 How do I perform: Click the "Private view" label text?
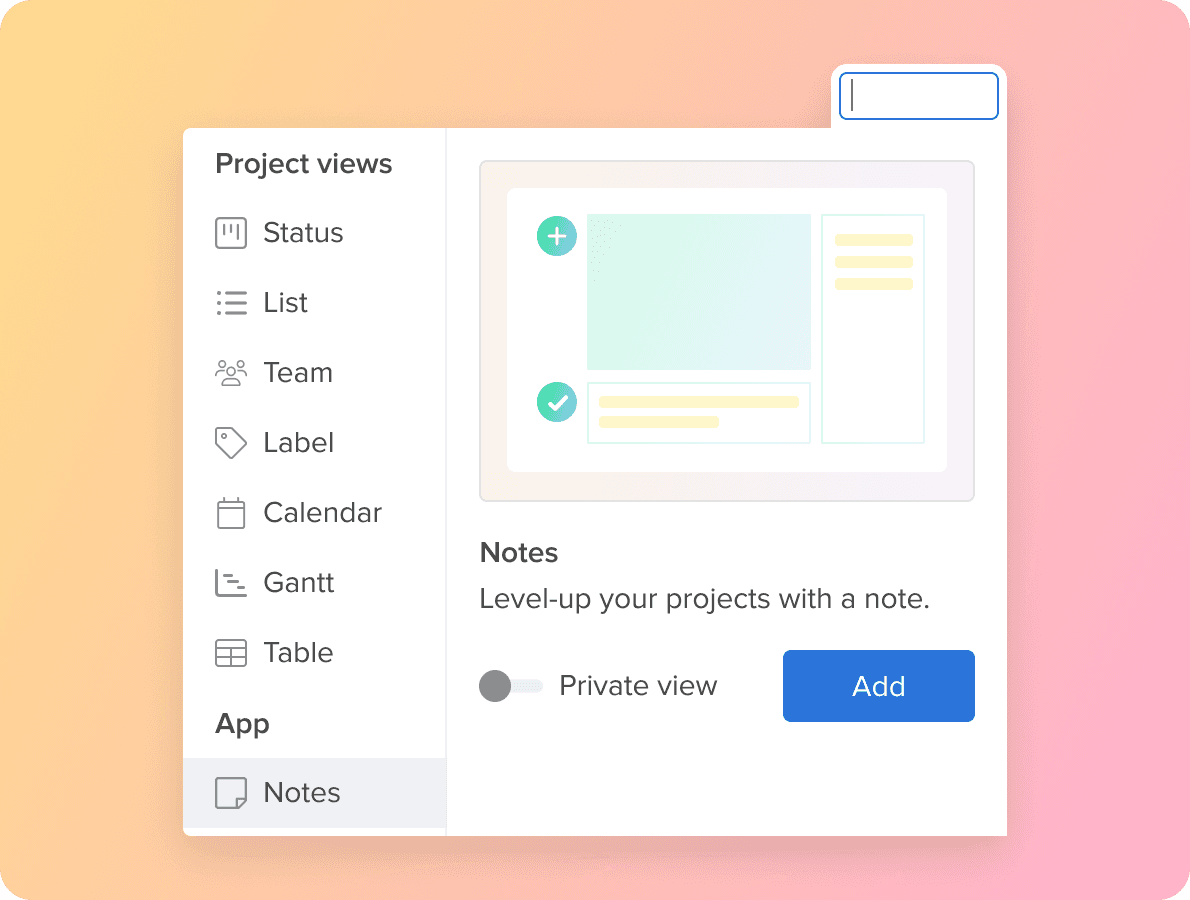pos(638,686)
